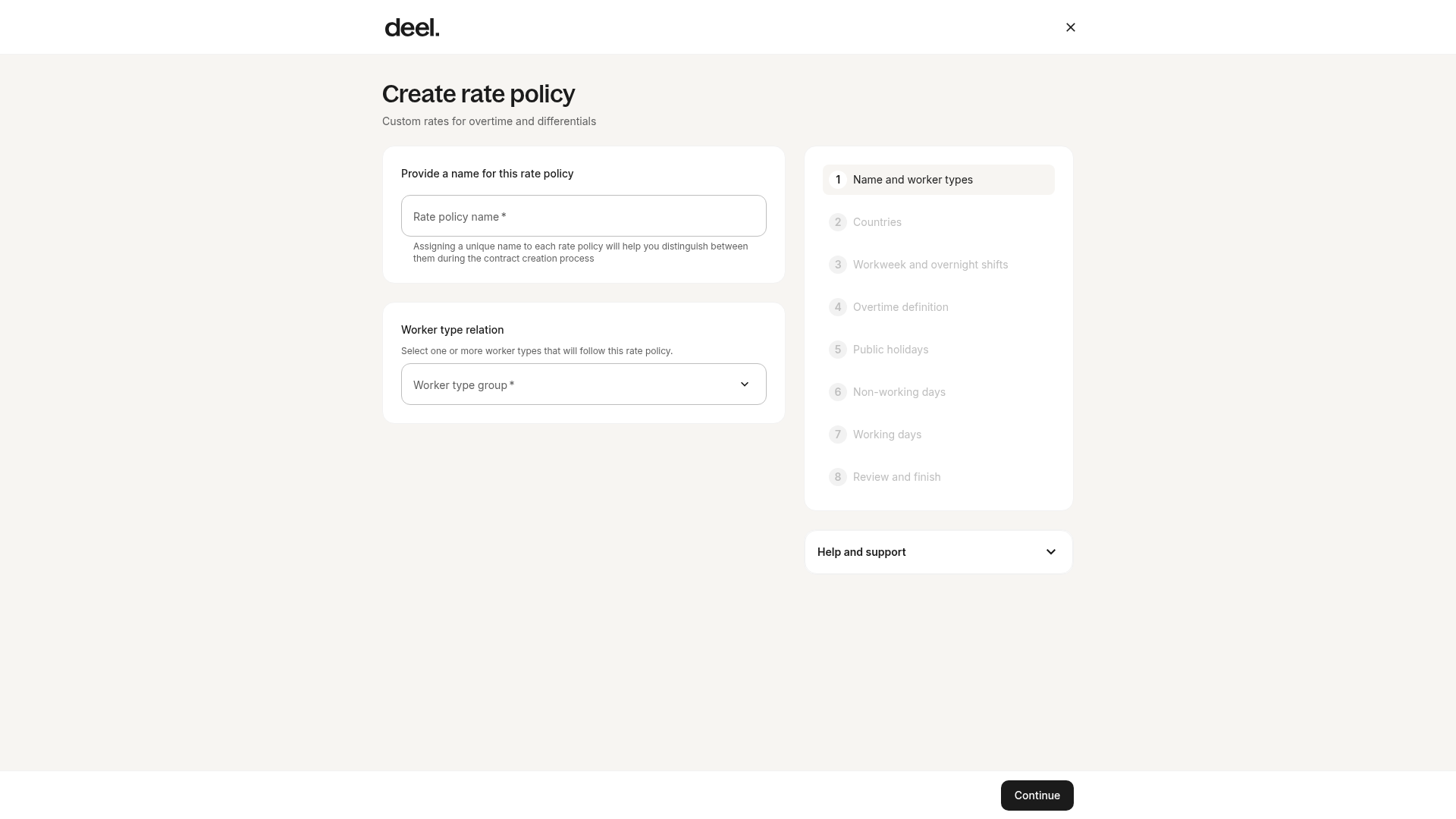Image resolution: width=1456 pixels, height=819 pixels.
Task: Select Overtime definition step
Action: [938, 307]
